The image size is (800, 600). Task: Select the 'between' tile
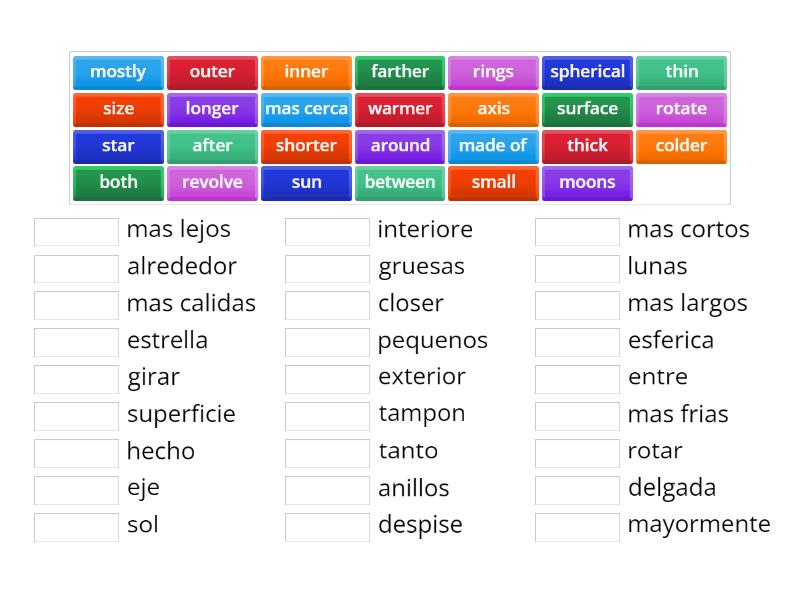coord(400,182)
